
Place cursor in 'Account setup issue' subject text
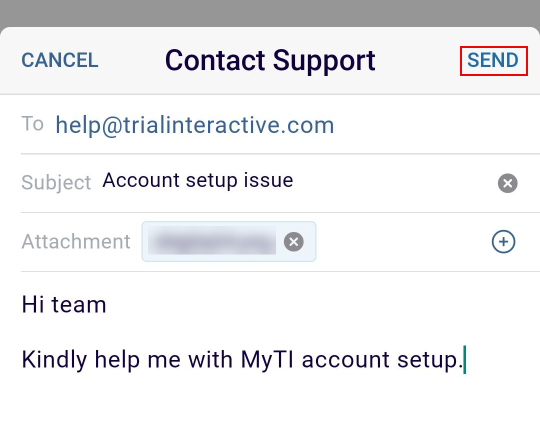coord(198,180)
